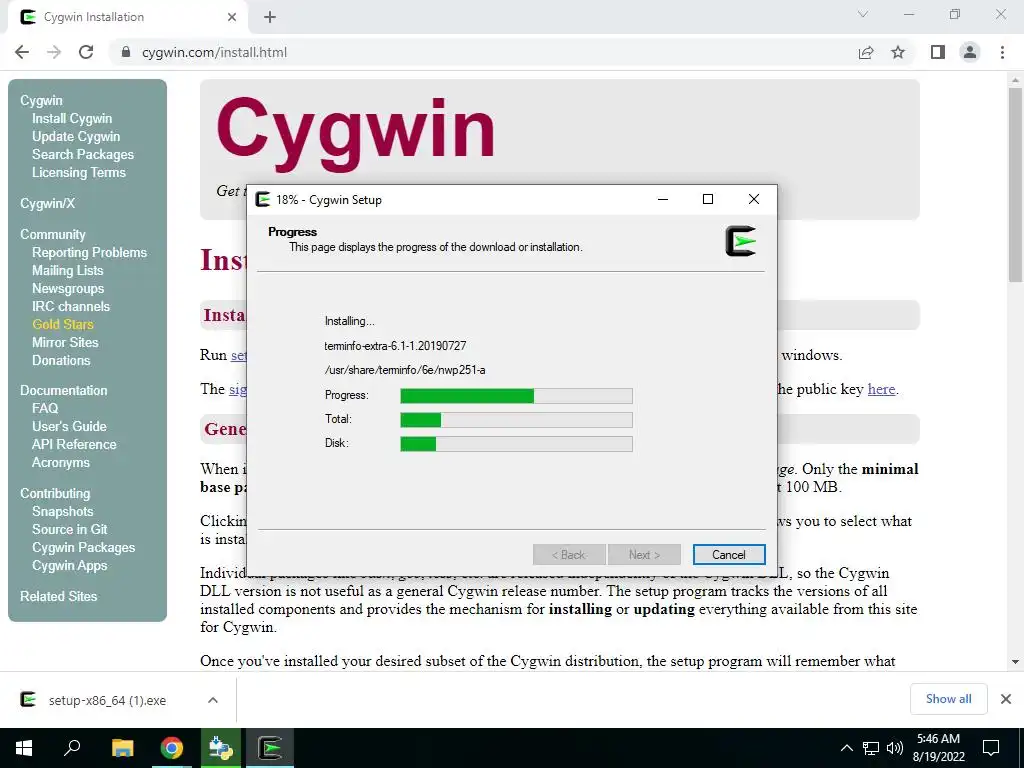Open the taskbar clock and date

click(x=938, y=748)
